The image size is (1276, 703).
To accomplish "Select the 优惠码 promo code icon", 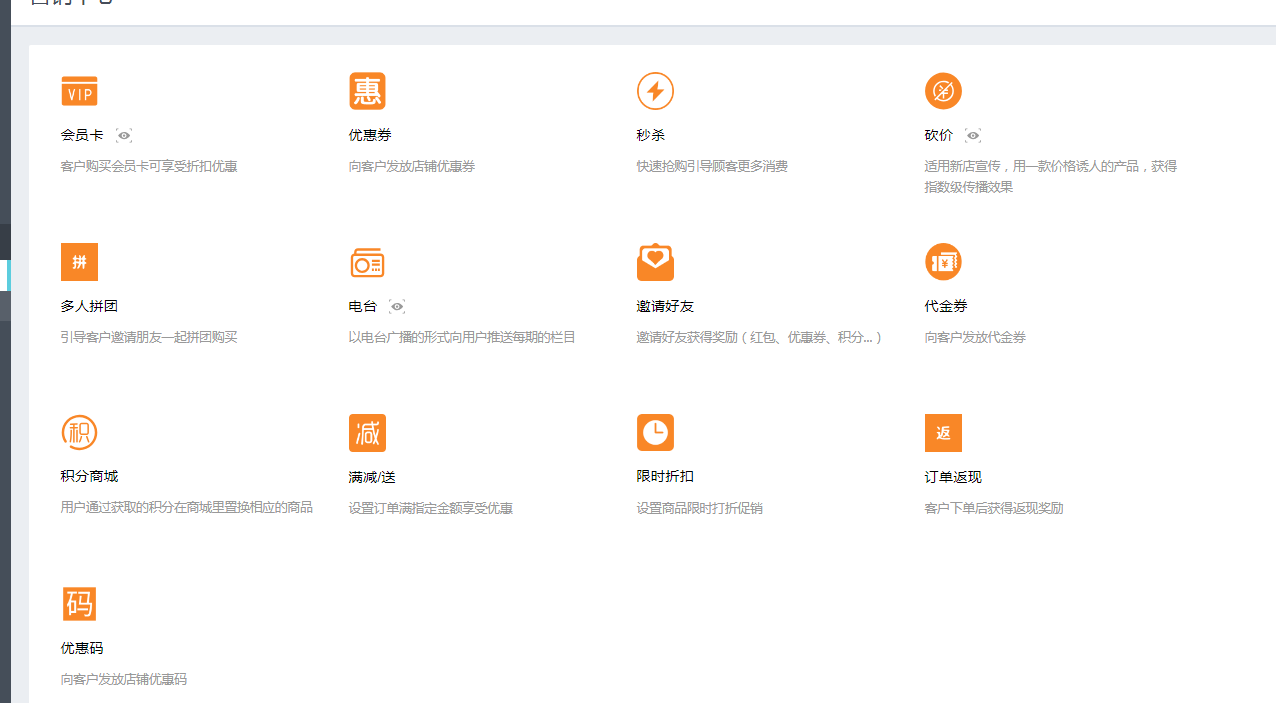I will pos(79,603).
